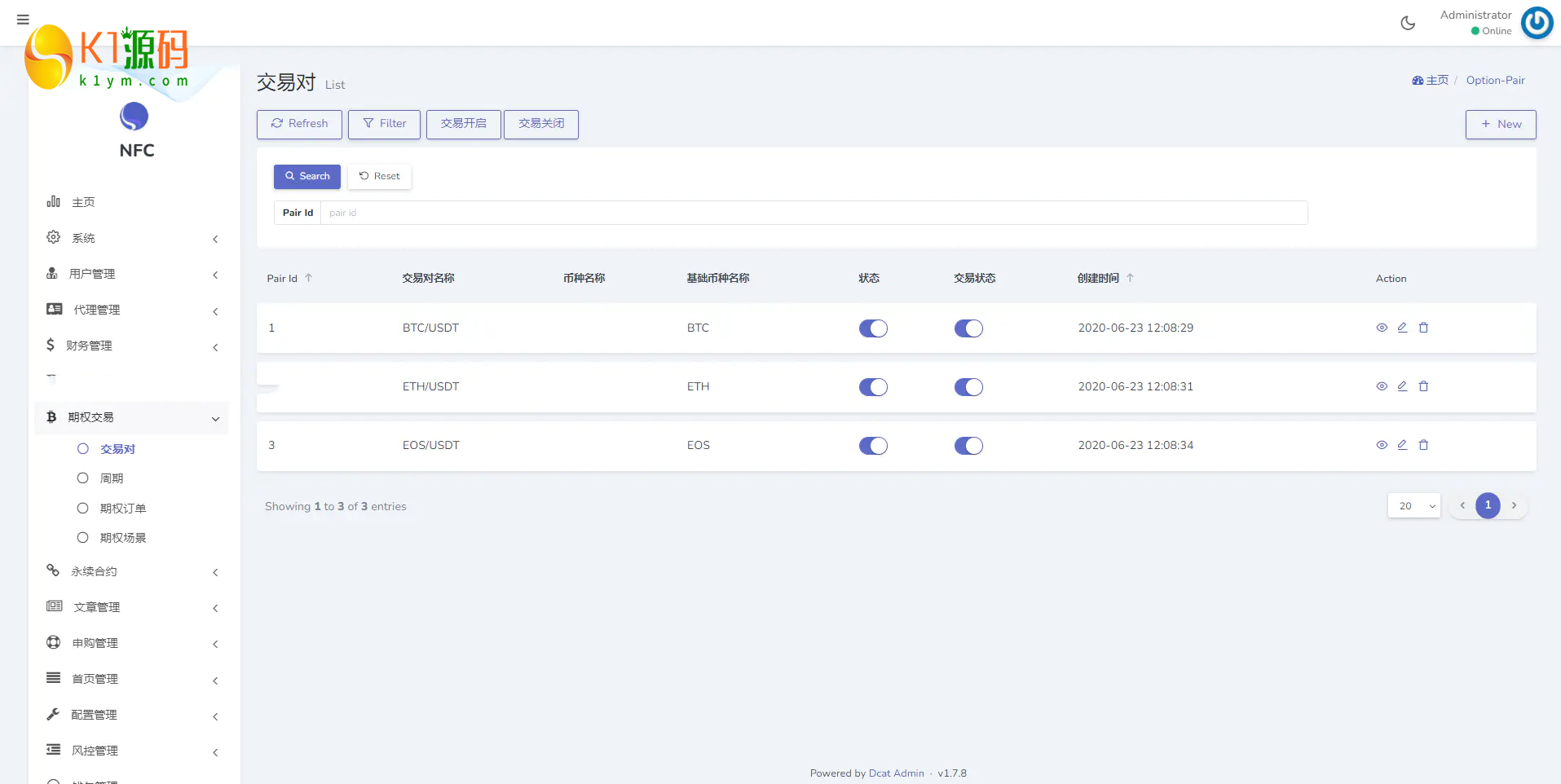The height and width of the screenshot is (784, 1561).
Task: Click the previous page arrow
Action: (1462, 505)
